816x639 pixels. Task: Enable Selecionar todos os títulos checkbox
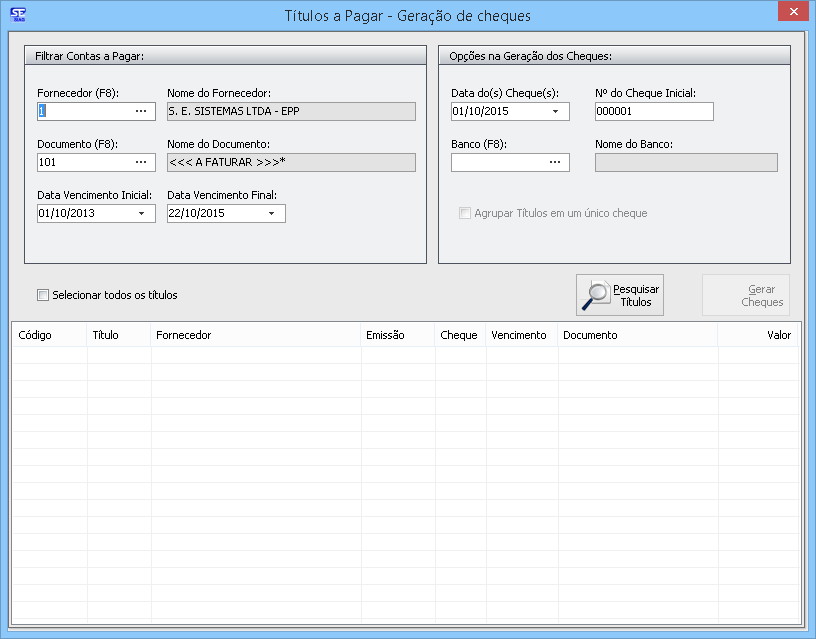pyautogui.click(x=43, y=295)
